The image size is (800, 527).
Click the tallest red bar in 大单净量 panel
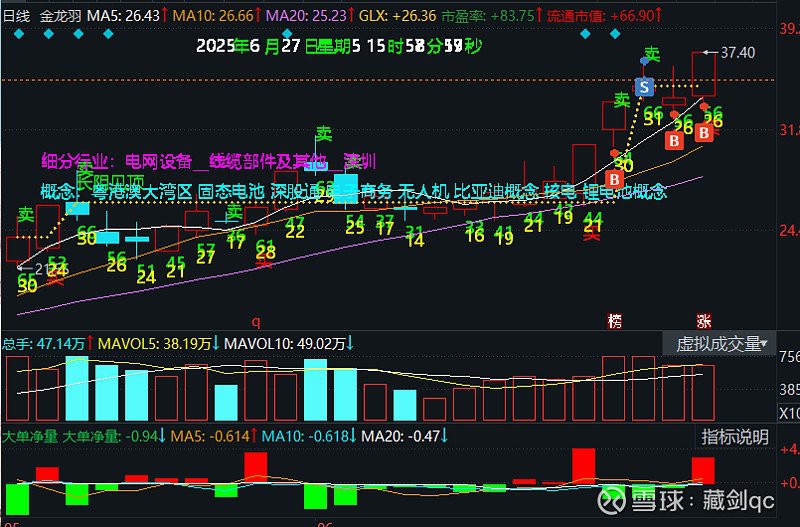pos(584,466)
